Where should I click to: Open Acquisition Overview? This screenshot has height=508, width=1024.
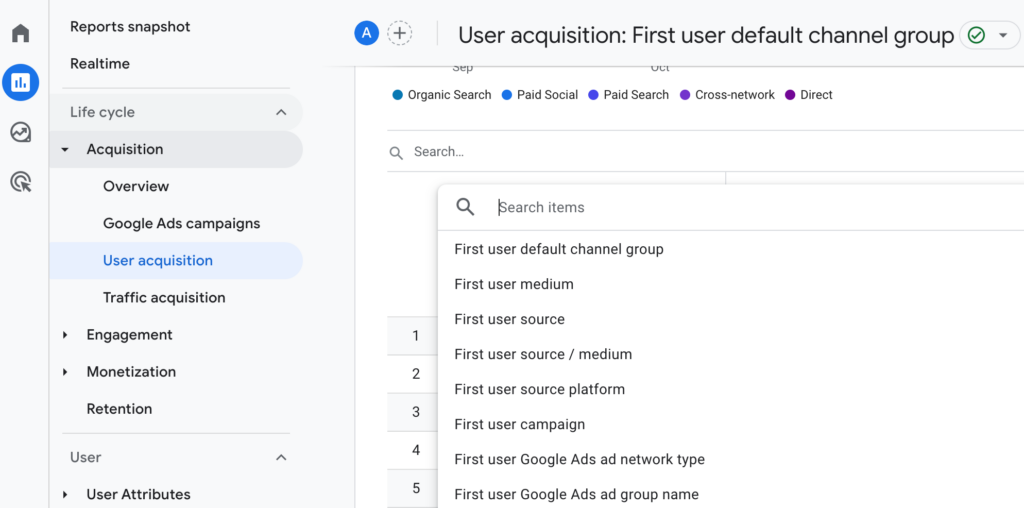136,186
